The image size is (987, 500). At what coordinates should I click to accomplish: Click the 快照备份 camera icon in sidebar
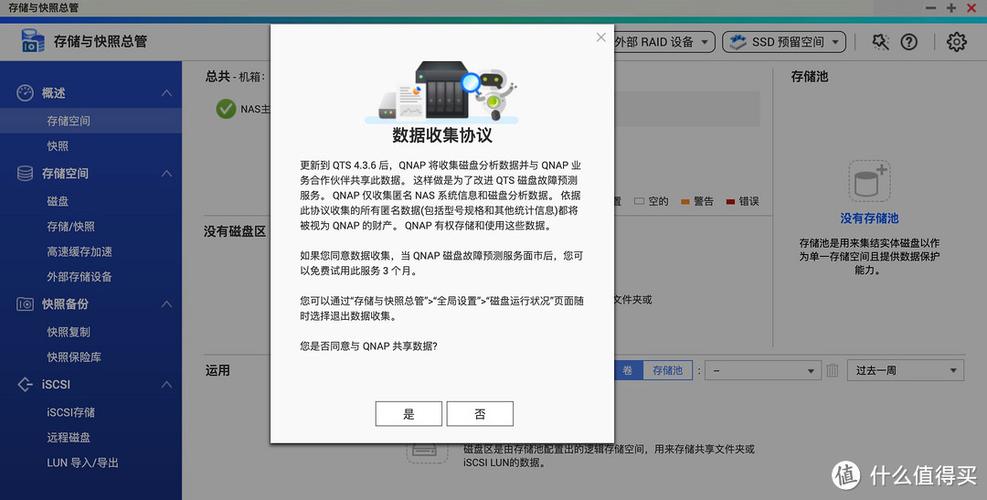coord(25,304)
